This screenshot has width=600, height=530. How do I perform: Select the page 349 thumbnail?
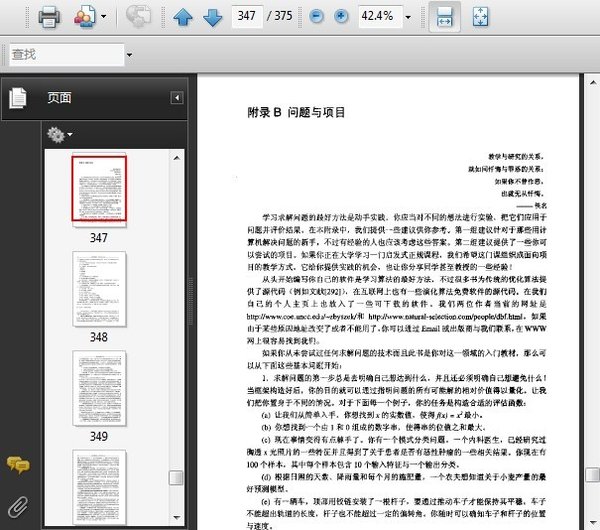[98, 385]
